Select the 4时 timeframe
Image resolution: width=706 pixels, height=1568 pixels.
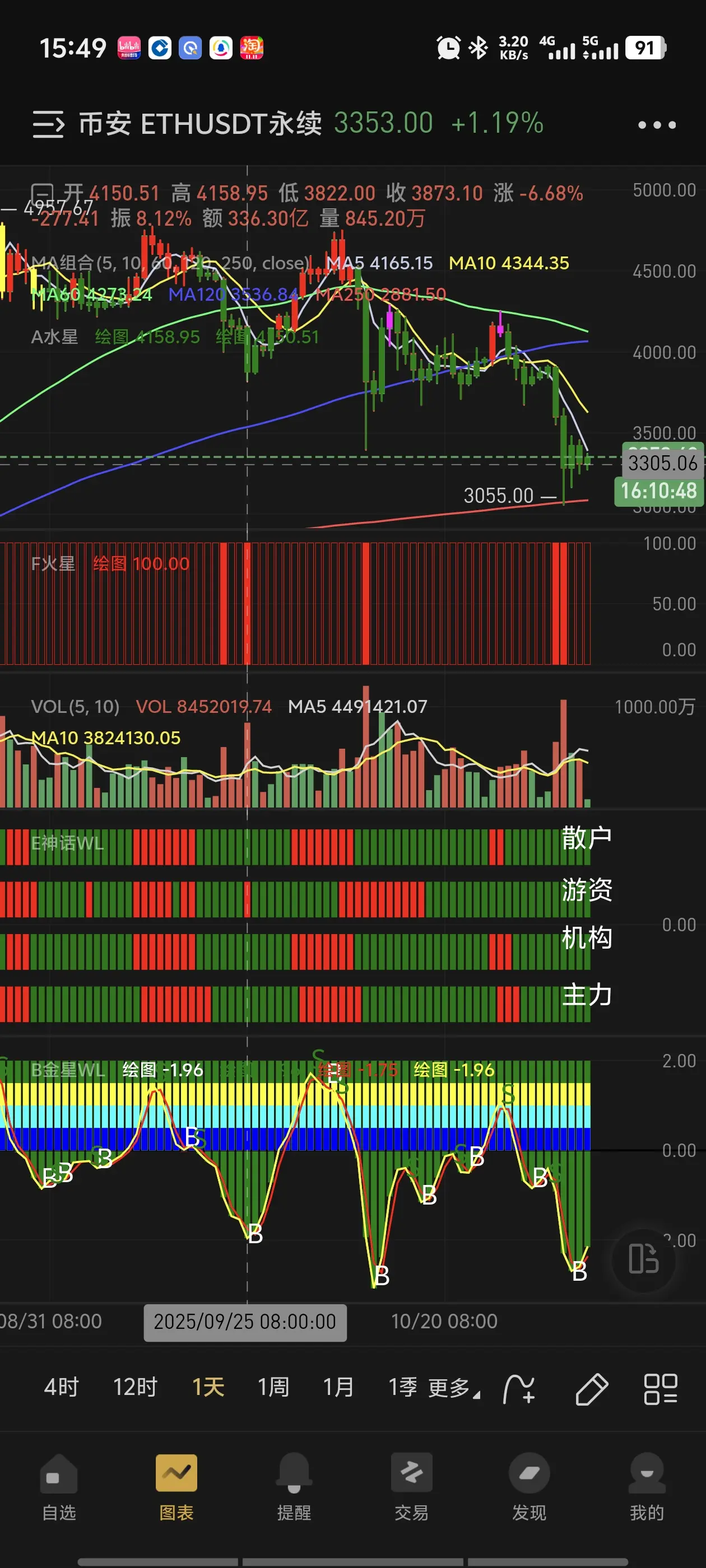pyautogui.click(x=62, y=1387)
